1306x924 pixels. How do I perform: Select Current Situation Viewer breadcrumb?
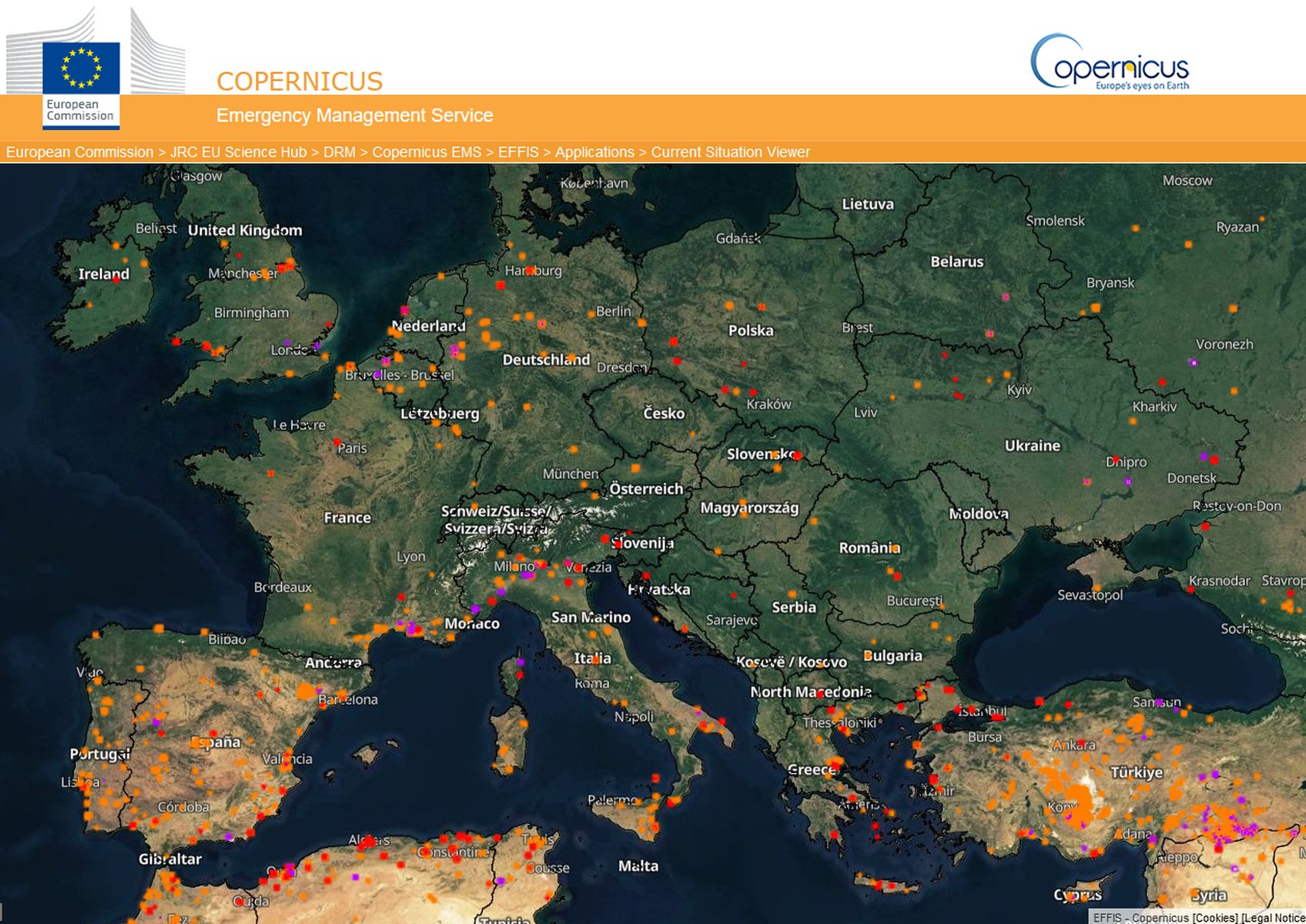(x=731, y=152)
